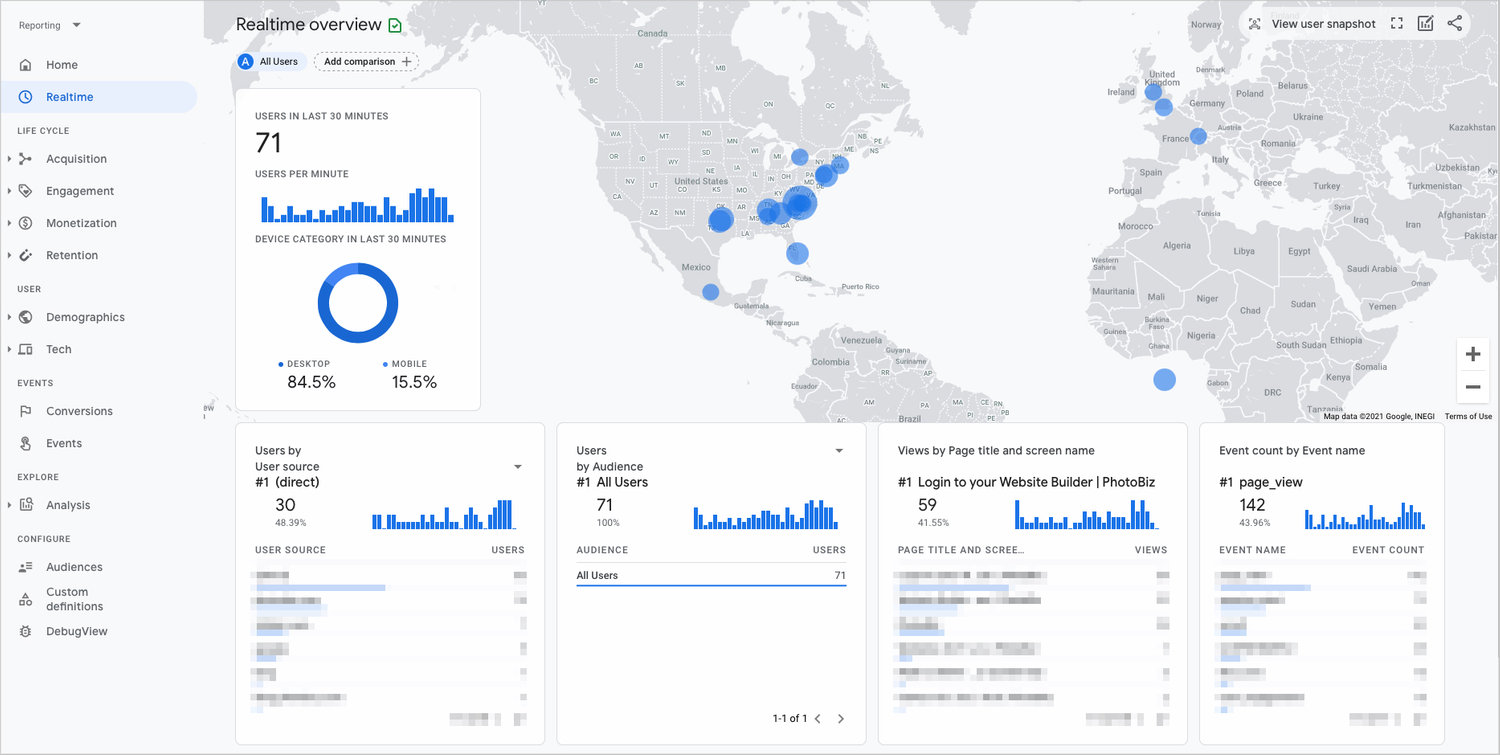Open the Demographics globe icon
This screenshot has height=755, width=1500.
(27, 317)
